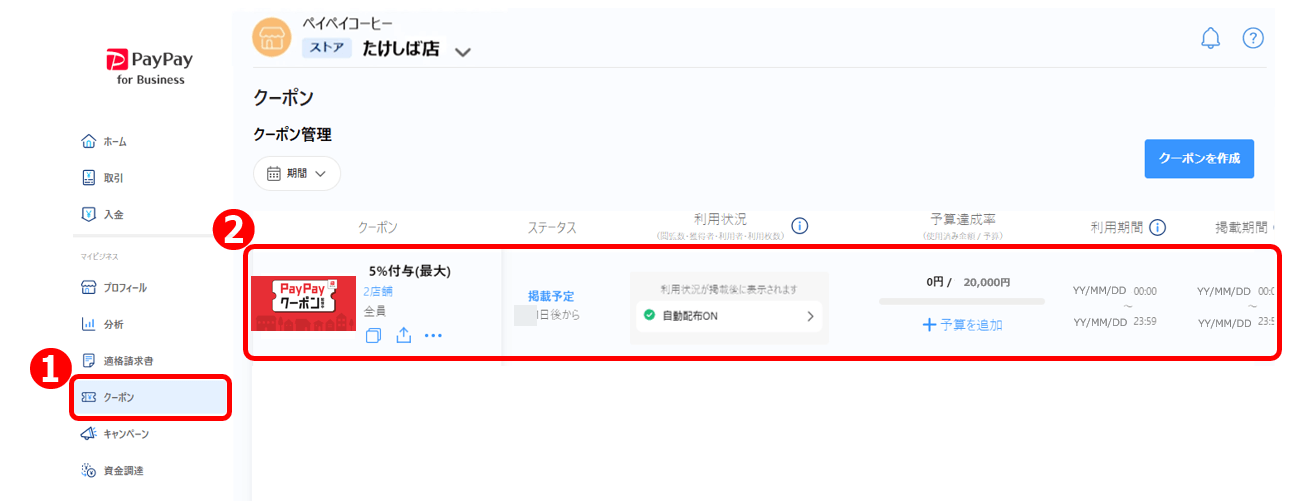Click the budget achievement progress bar
The width and height of the screenshot is (1315, 501).
[961, 301]
